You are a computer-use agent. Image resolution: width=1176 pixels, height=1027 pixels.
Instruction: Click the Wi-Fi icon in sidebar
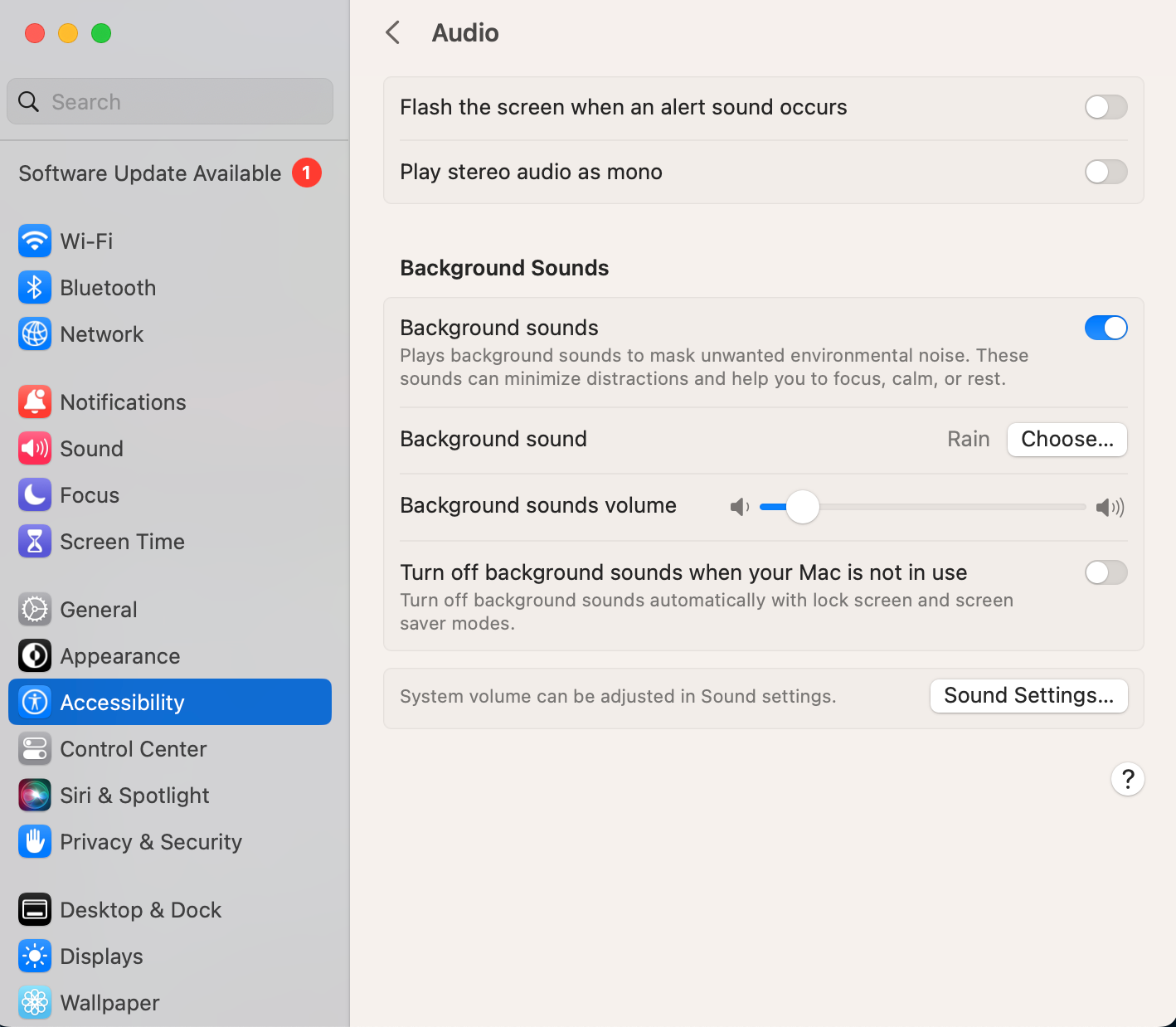point(35,241)
